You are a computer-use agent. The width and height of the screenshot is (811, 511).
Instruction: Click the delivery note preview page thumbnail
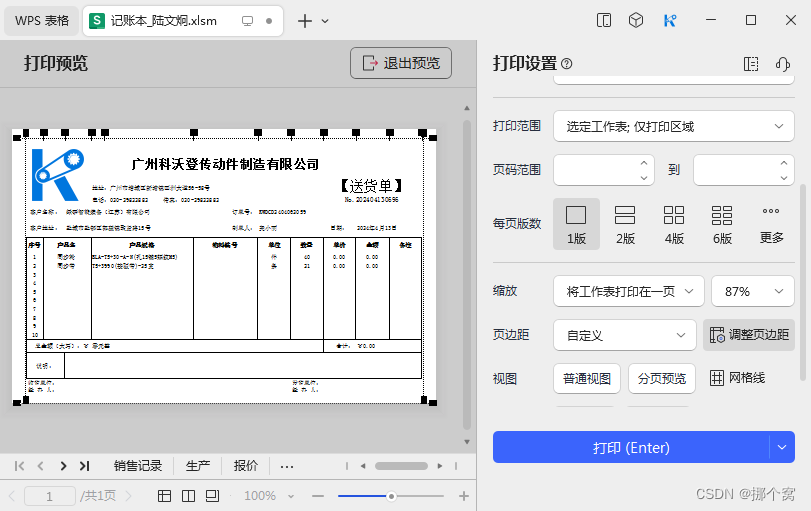click(x=224, y=267)
